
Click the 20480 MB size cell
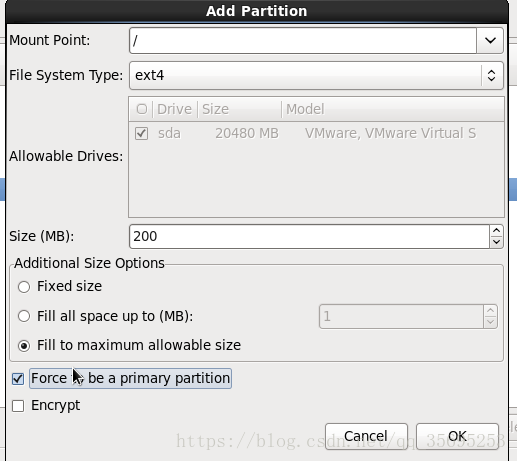pos(247,133)
